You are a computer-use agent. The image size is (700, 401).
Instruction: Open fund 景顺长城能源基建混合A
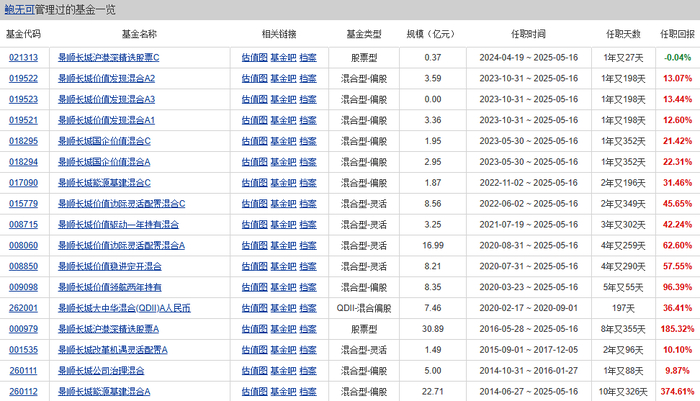coord(104,392)
